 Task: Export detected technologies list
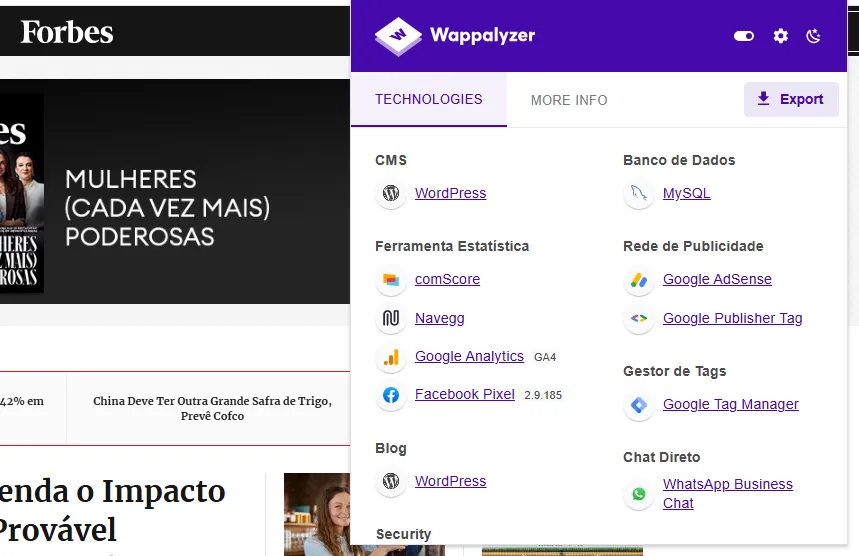click(x=791, y=99)
